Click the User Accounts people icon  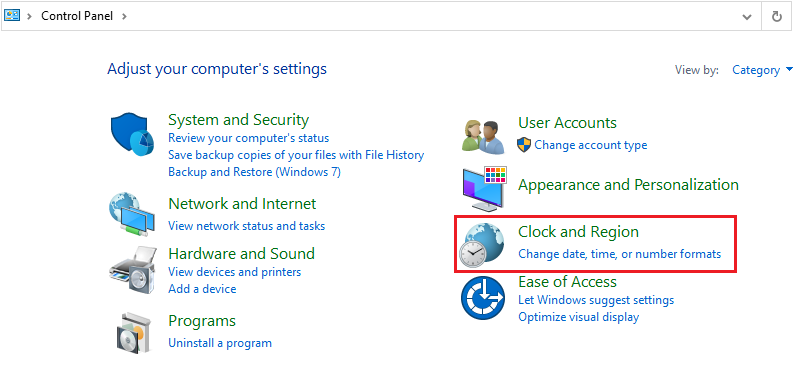click(x=483, y=136)
